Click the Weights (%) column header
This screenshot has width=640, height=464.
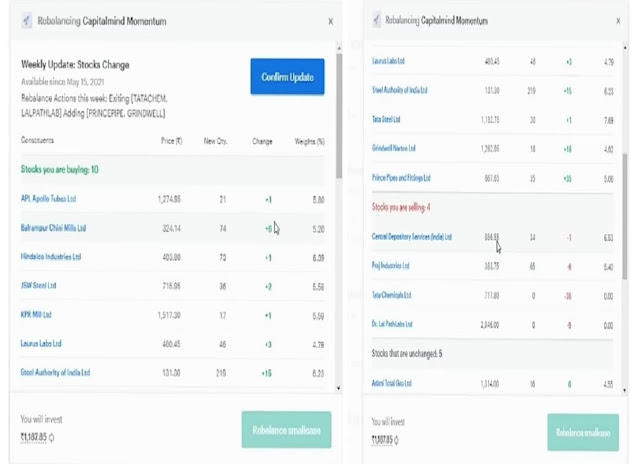310,142
